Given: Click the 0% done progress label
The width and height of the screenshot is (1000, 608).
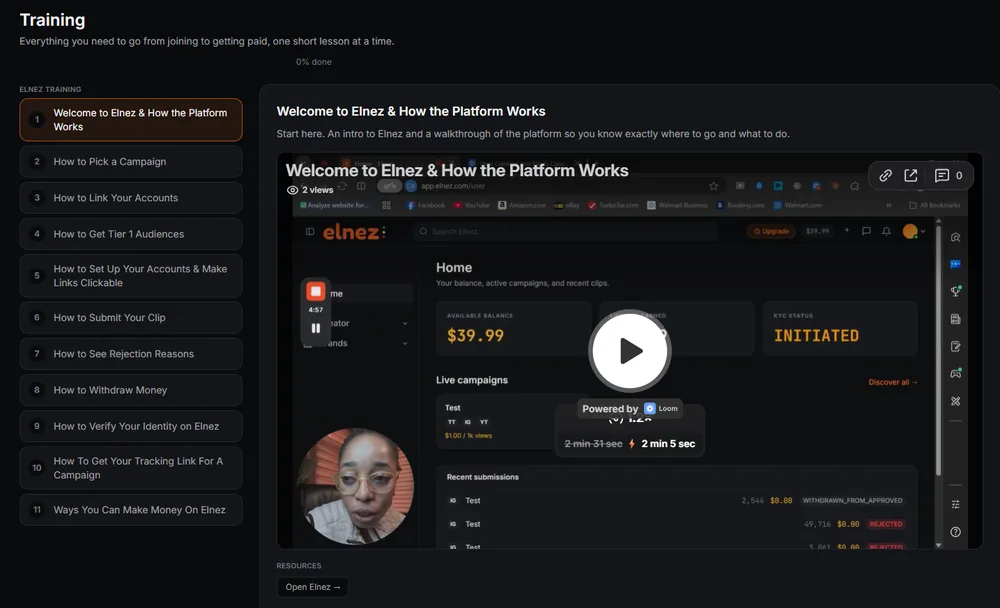Looking at the screenshot, I should point(313,62).
